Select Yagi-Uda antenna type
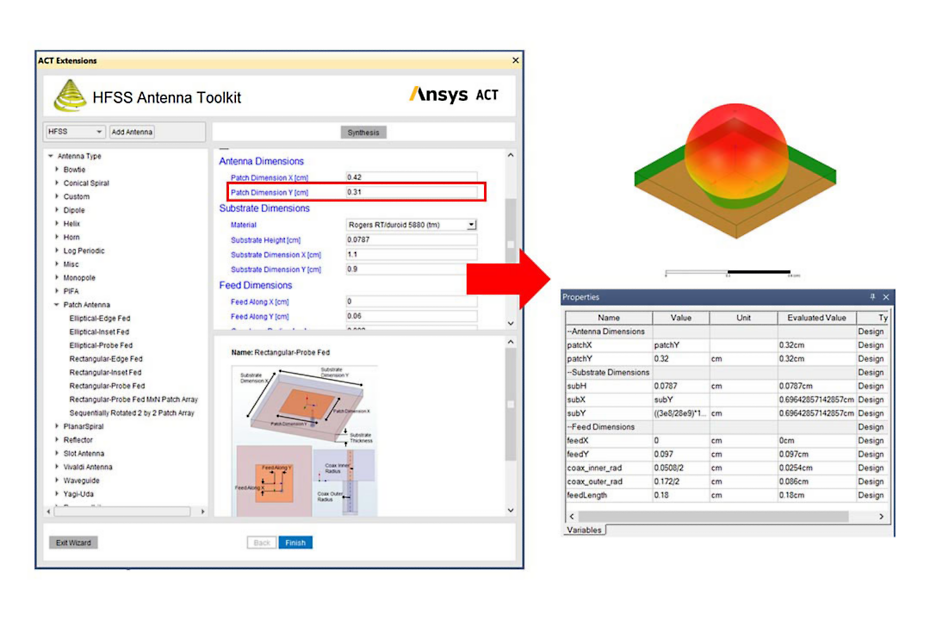The image size is (930, 620). (78, 494)
